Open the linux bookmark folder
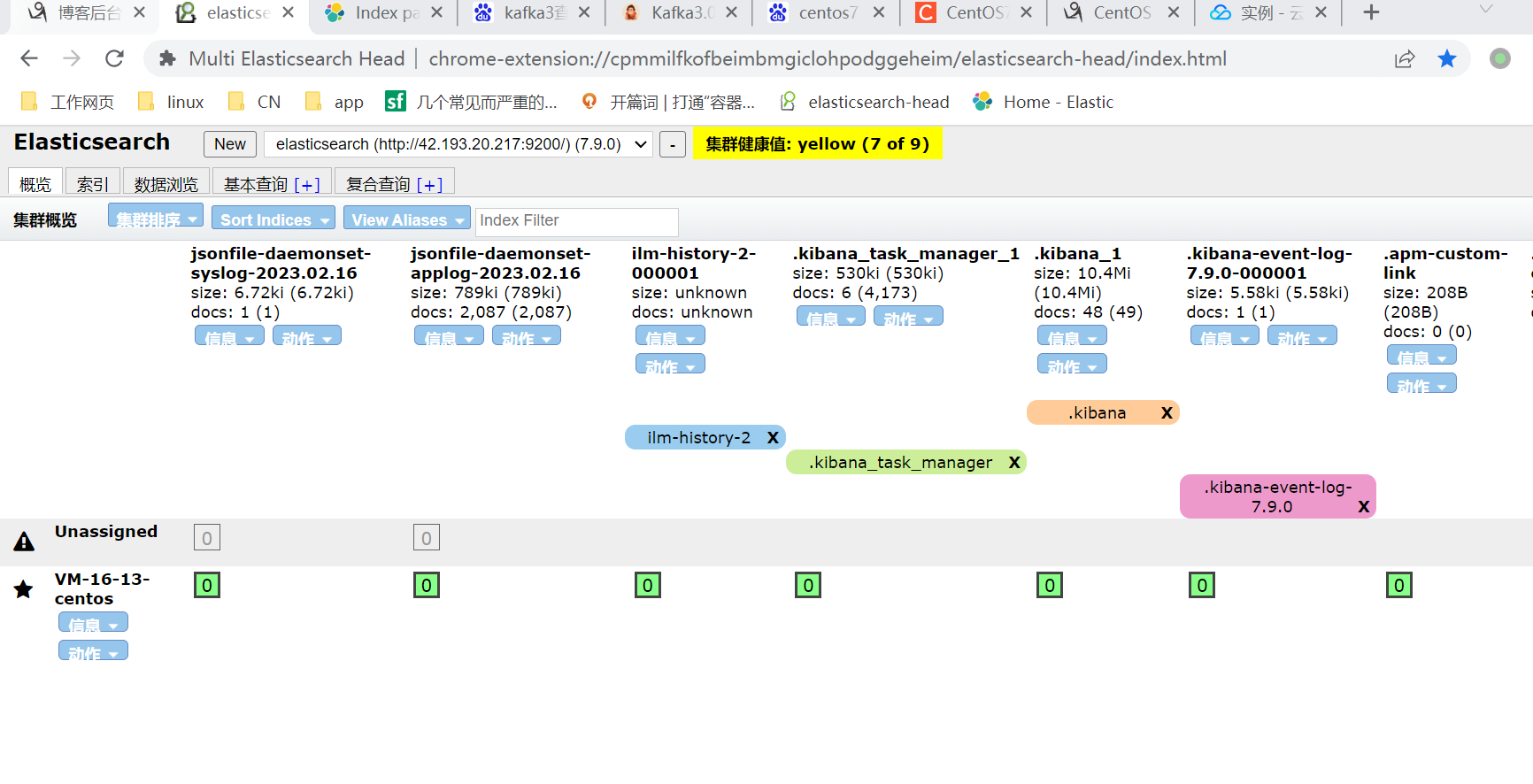 171,102
